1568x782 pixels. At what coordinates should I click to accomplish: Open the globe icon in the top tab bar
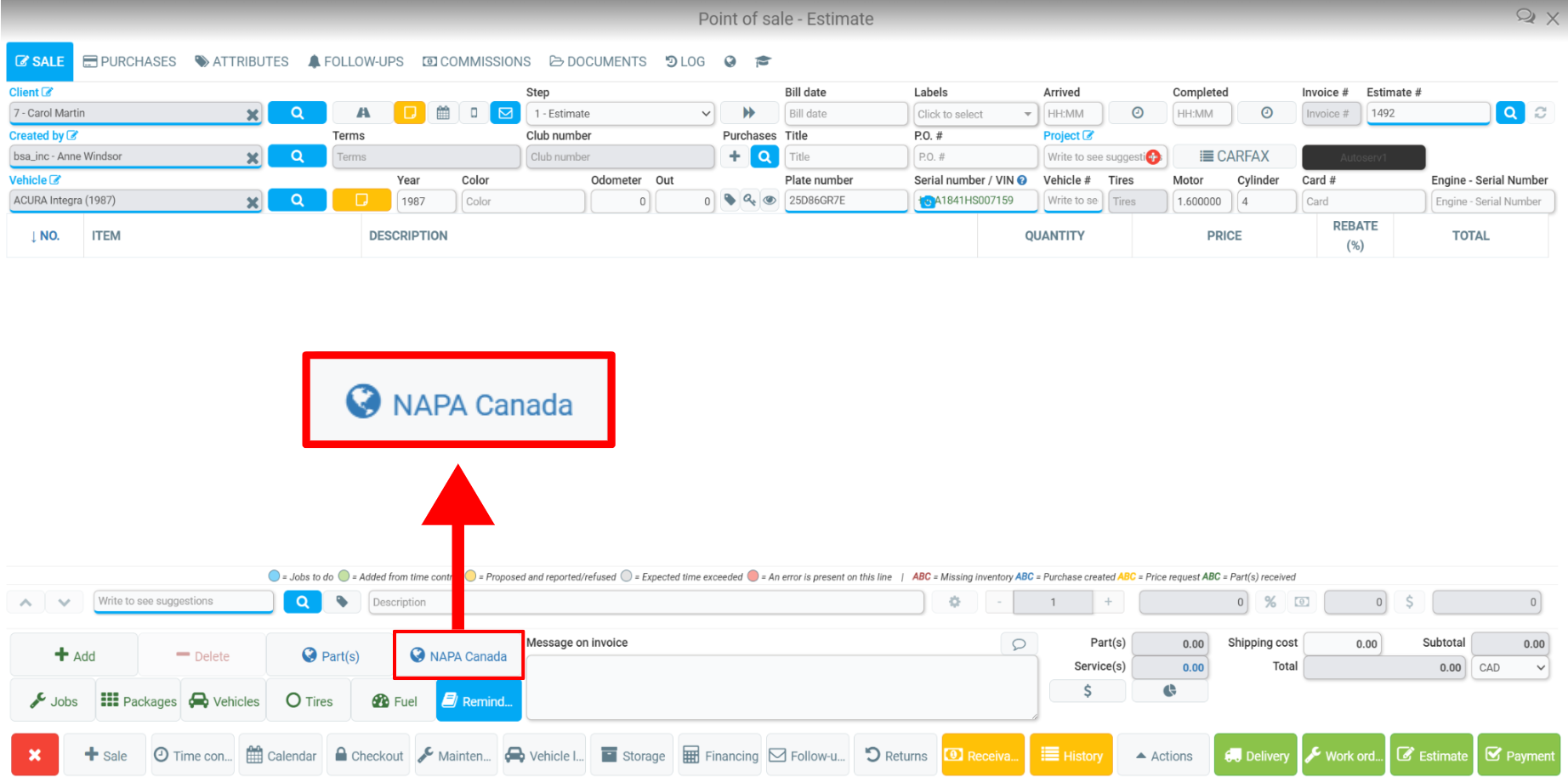(x=730, y=61)
